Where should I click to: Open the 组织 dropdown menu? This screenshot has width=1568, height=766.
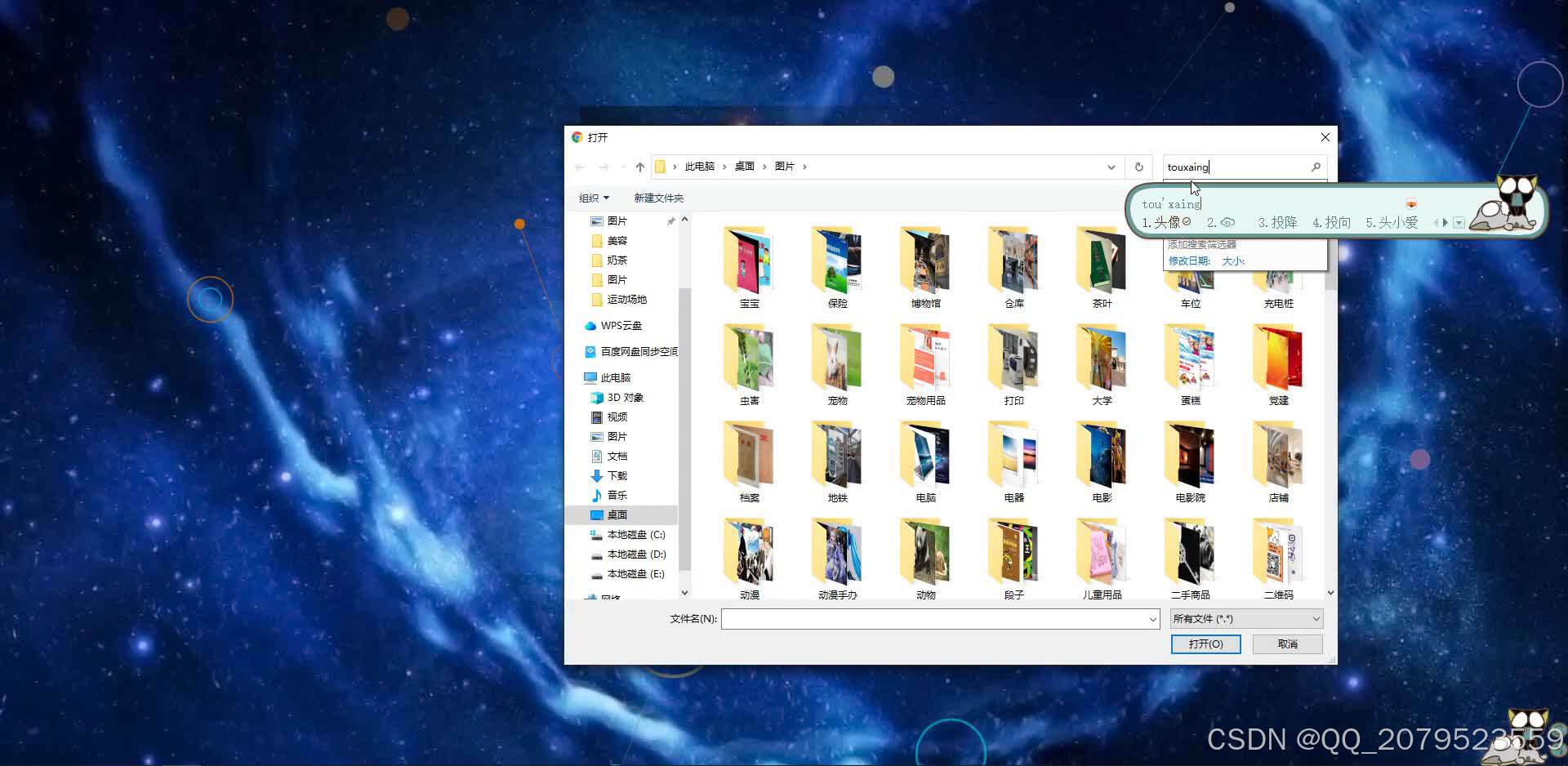click(594, 198)
